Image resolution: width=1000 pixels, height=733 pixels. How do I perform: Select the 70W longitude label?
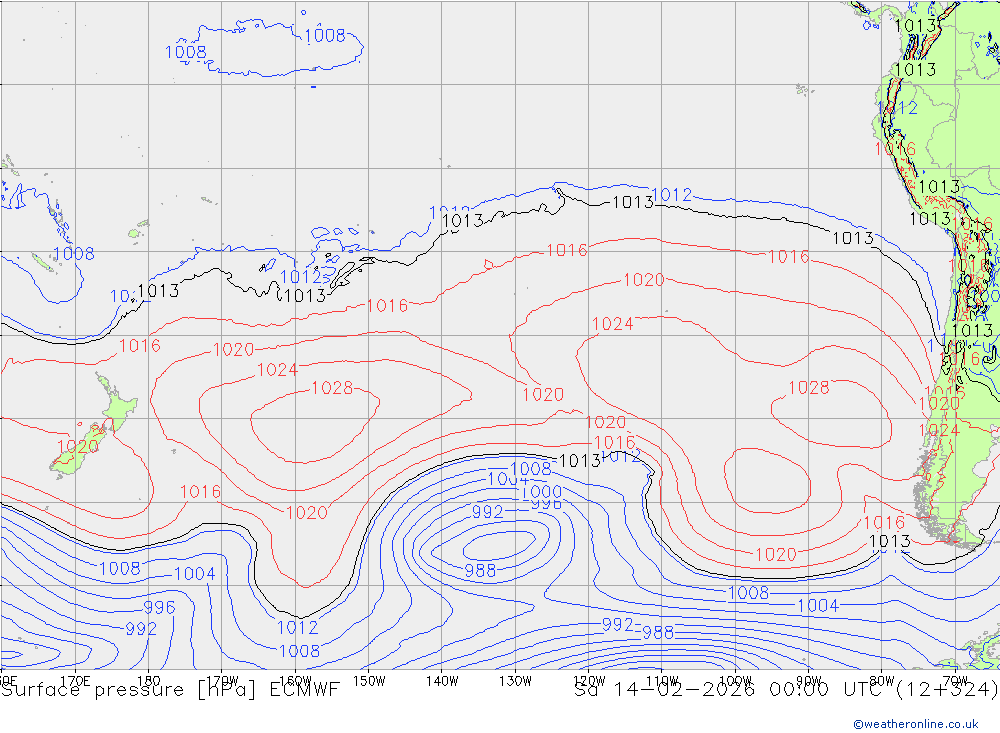[x=955, y=681]
